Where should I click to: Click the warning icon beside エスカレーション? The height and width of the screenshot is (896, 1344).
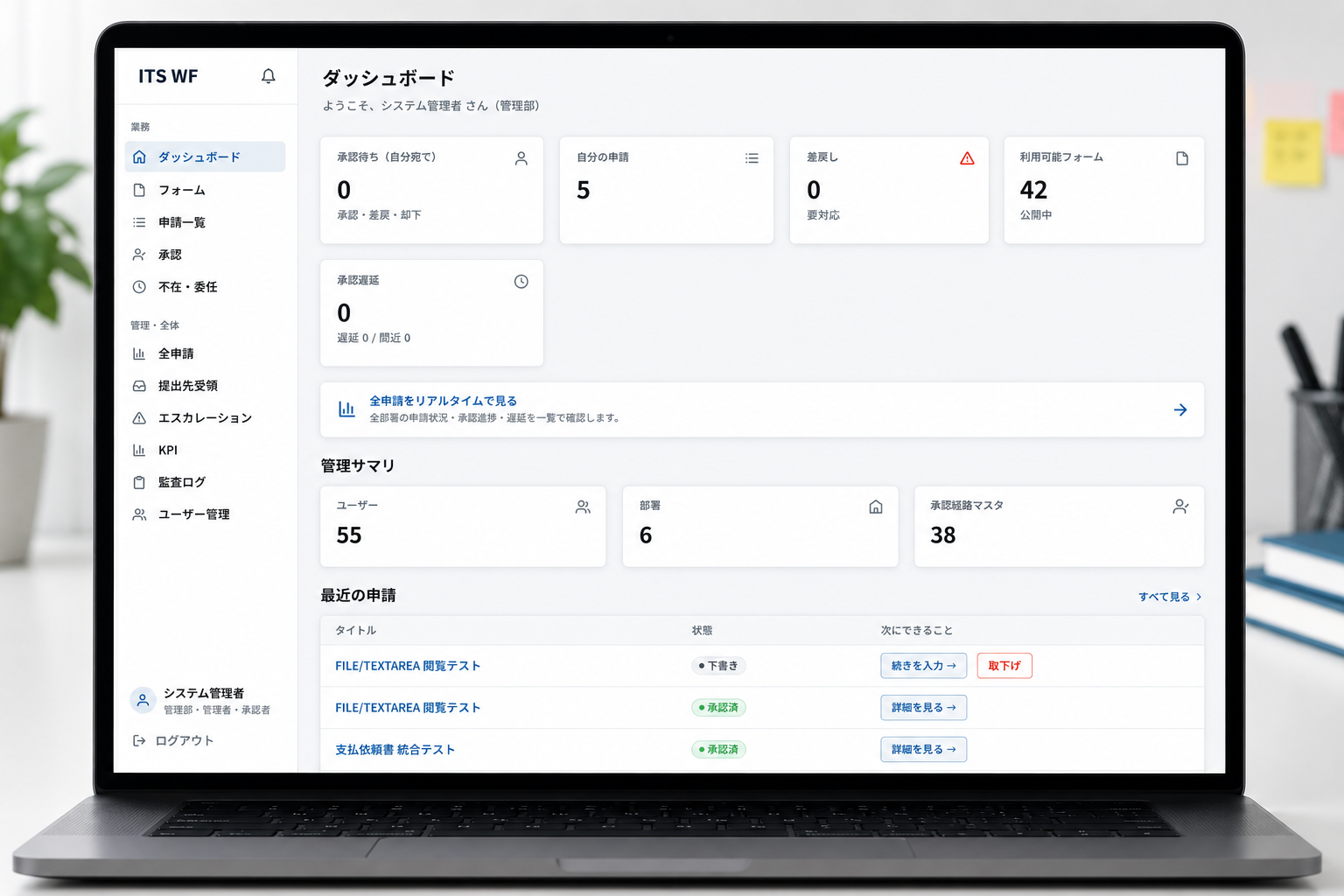tap(139, 418)
